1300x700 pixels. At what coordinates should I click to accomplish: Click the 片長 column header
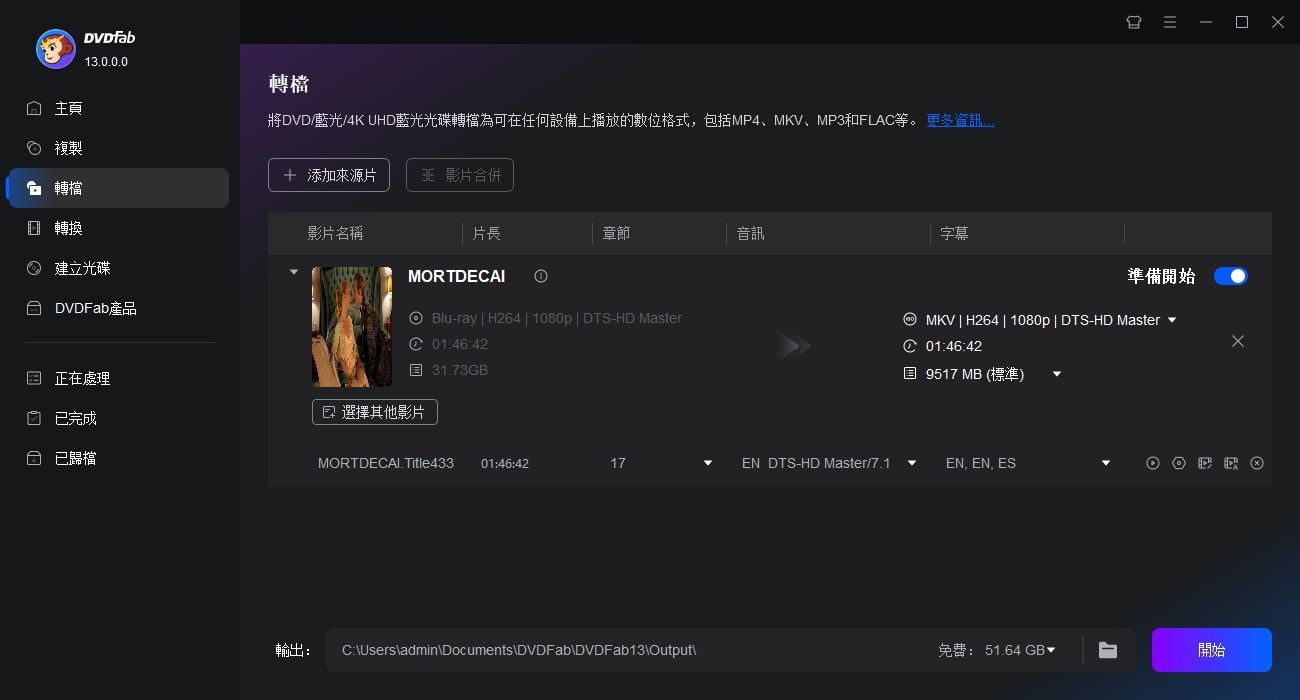click(x=486, y=233)
